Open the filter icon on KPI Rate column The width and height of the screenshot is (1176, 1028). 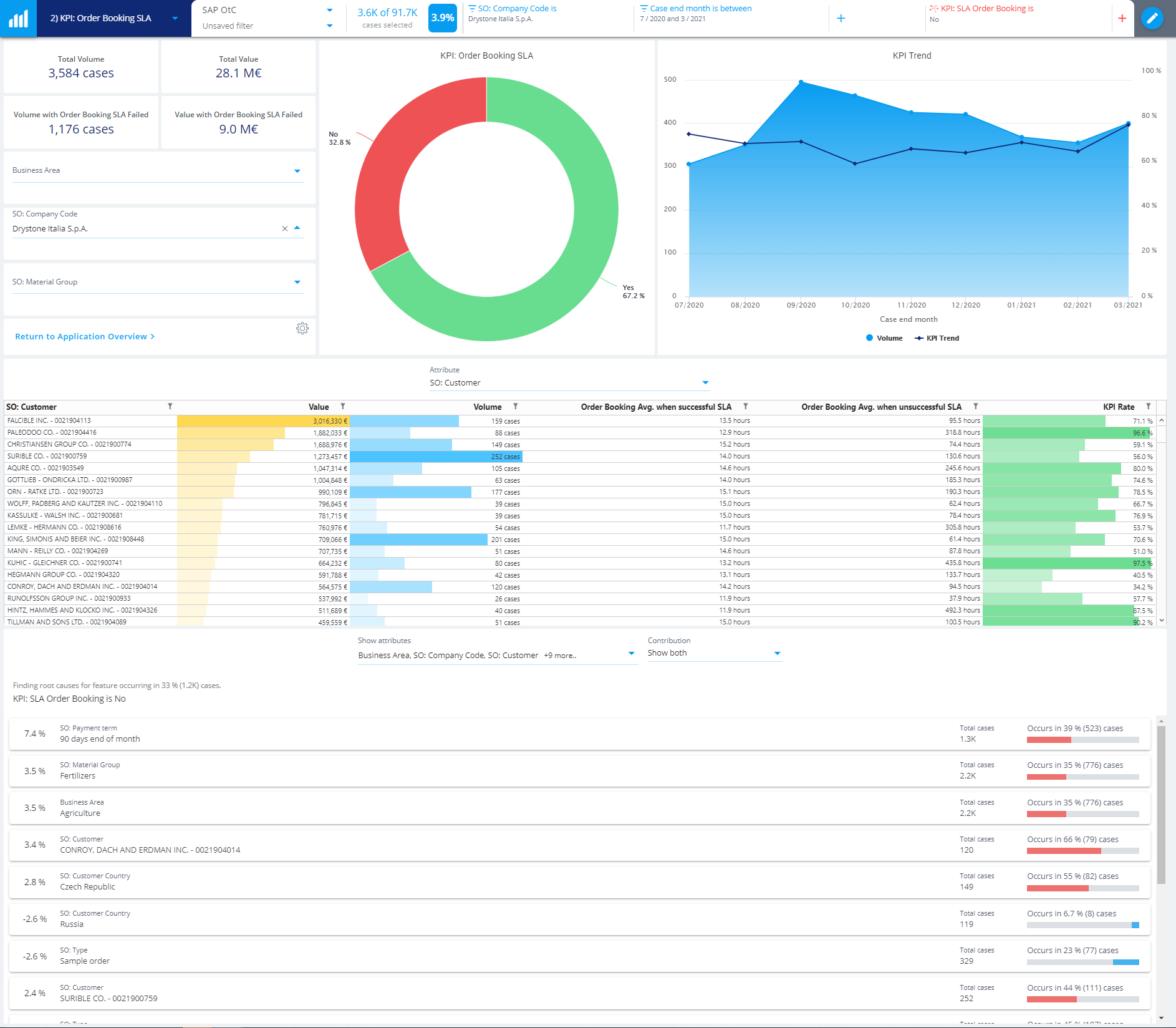coord(1150,406)
